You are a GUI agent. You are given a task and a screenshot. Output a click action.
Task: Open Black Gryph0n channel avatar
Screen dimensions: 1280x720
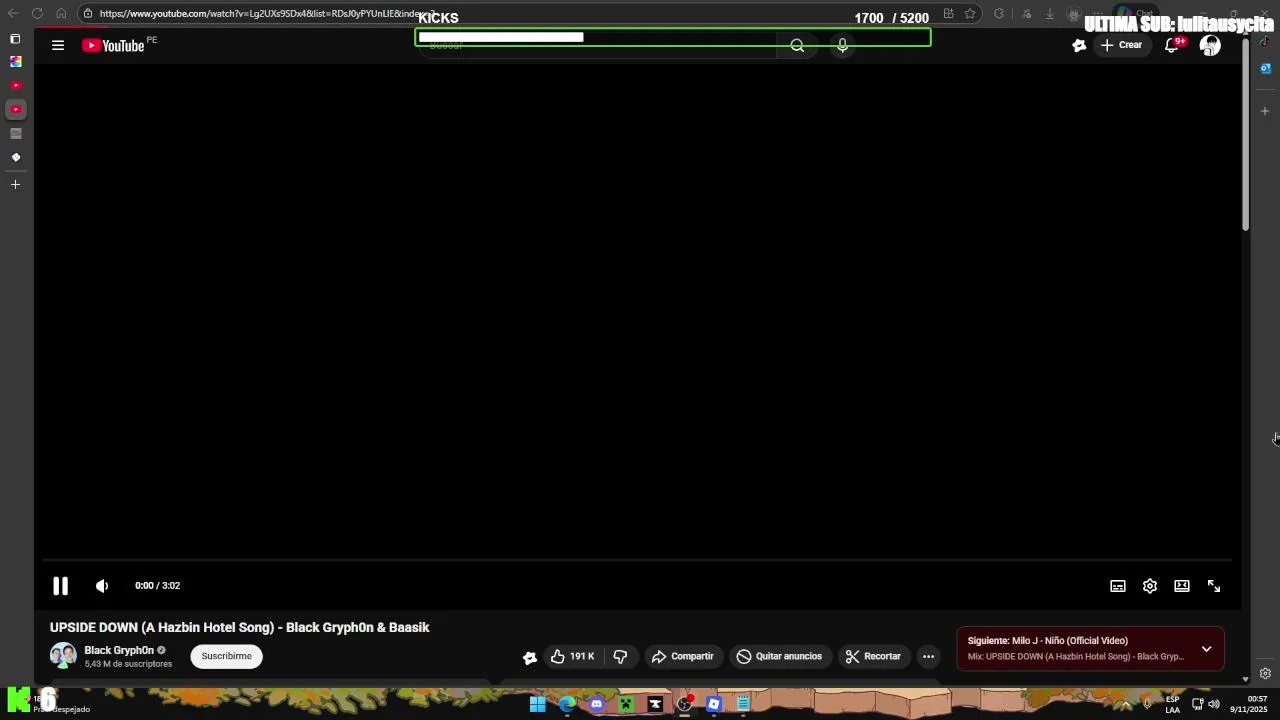(63, 656)
